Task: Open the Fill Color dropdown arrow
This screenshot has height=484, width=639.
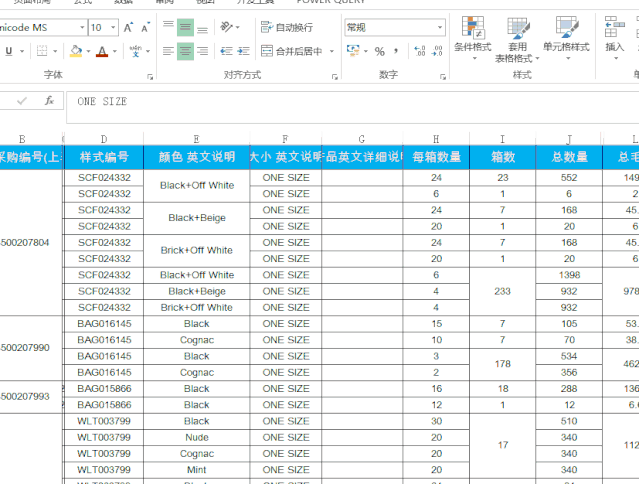Action: 88,51
